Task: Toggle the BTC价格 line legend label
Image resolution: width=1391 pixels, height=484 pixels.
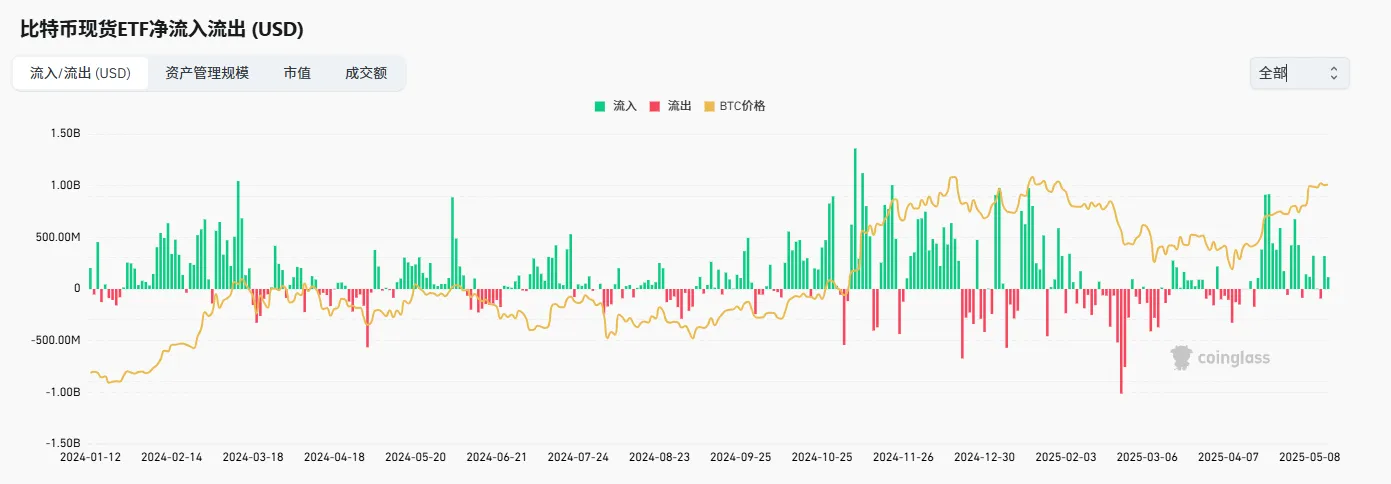Action: [x=743, y=106]
